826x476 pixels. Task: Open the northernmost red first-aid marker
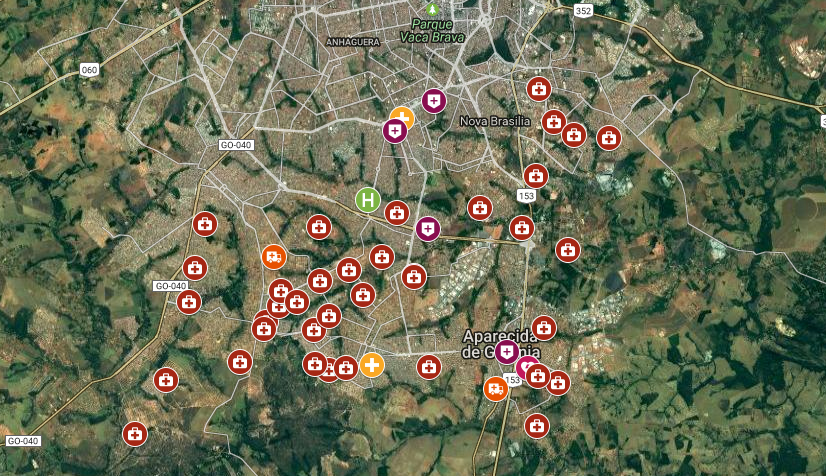click(539, 89)
